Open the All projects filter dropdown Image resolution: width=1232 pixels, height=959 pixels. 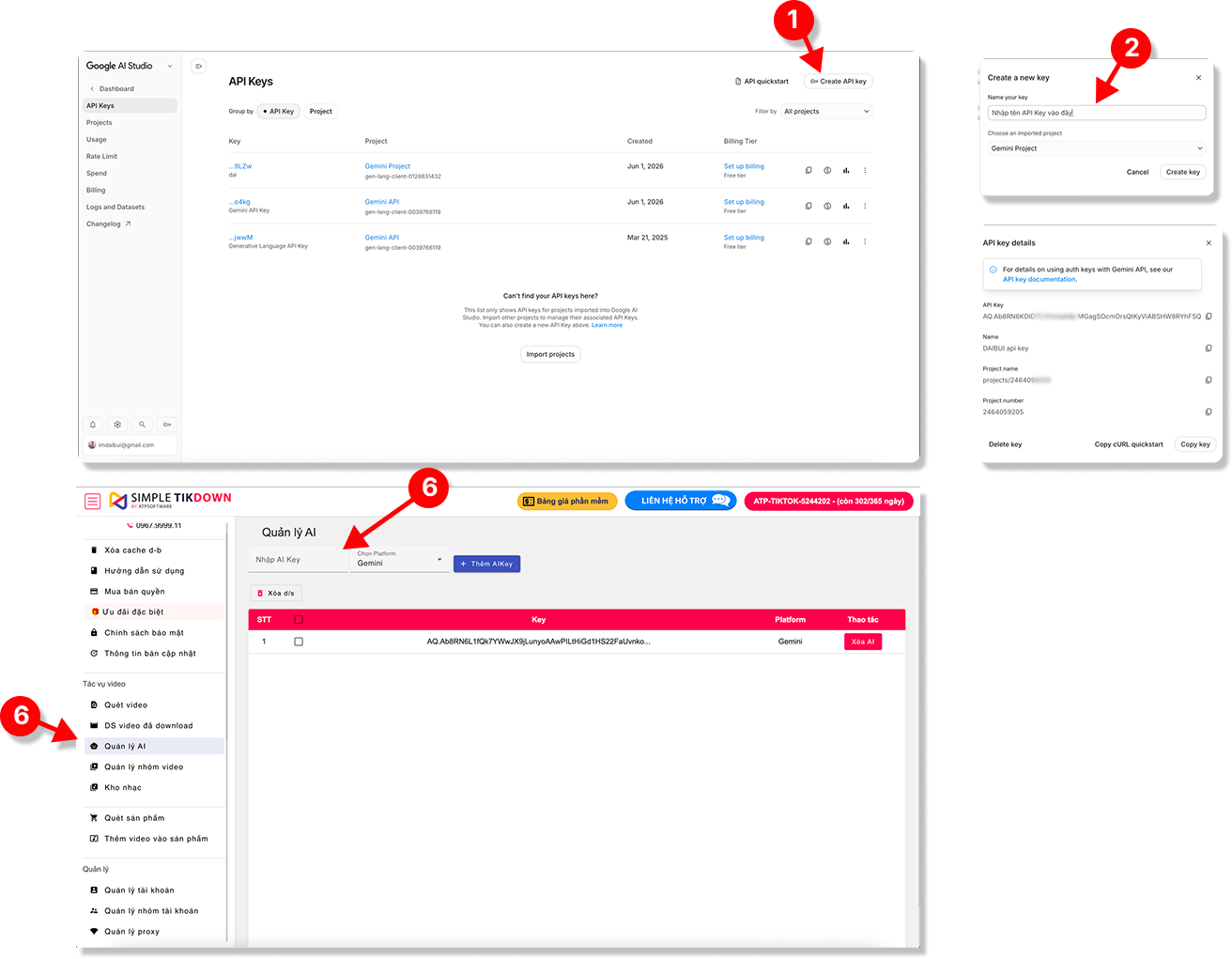pos(826,112)
